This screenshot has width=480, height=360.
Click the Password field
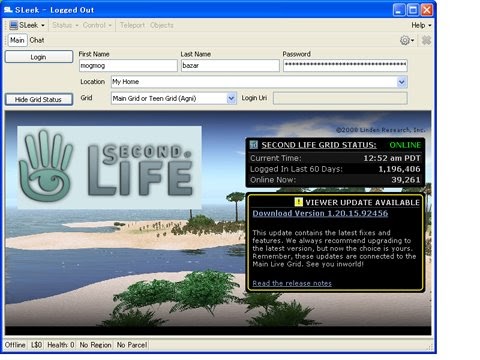tap(345, 66)
